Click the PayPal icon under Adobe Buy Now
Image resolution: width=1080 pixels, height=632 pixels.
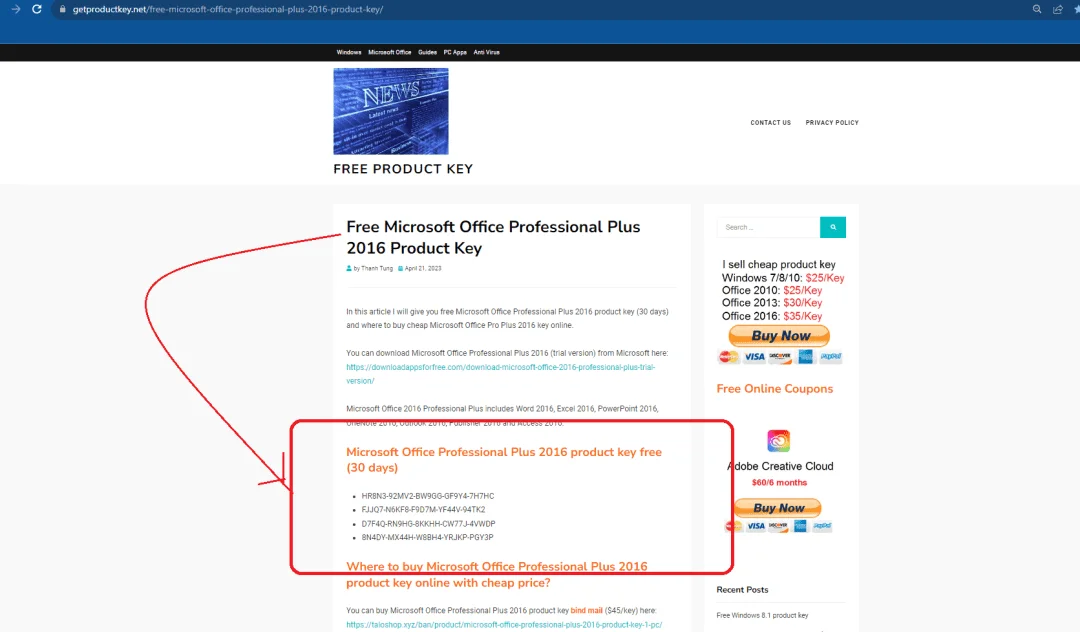pyautogui.click(x=822, y=526)
